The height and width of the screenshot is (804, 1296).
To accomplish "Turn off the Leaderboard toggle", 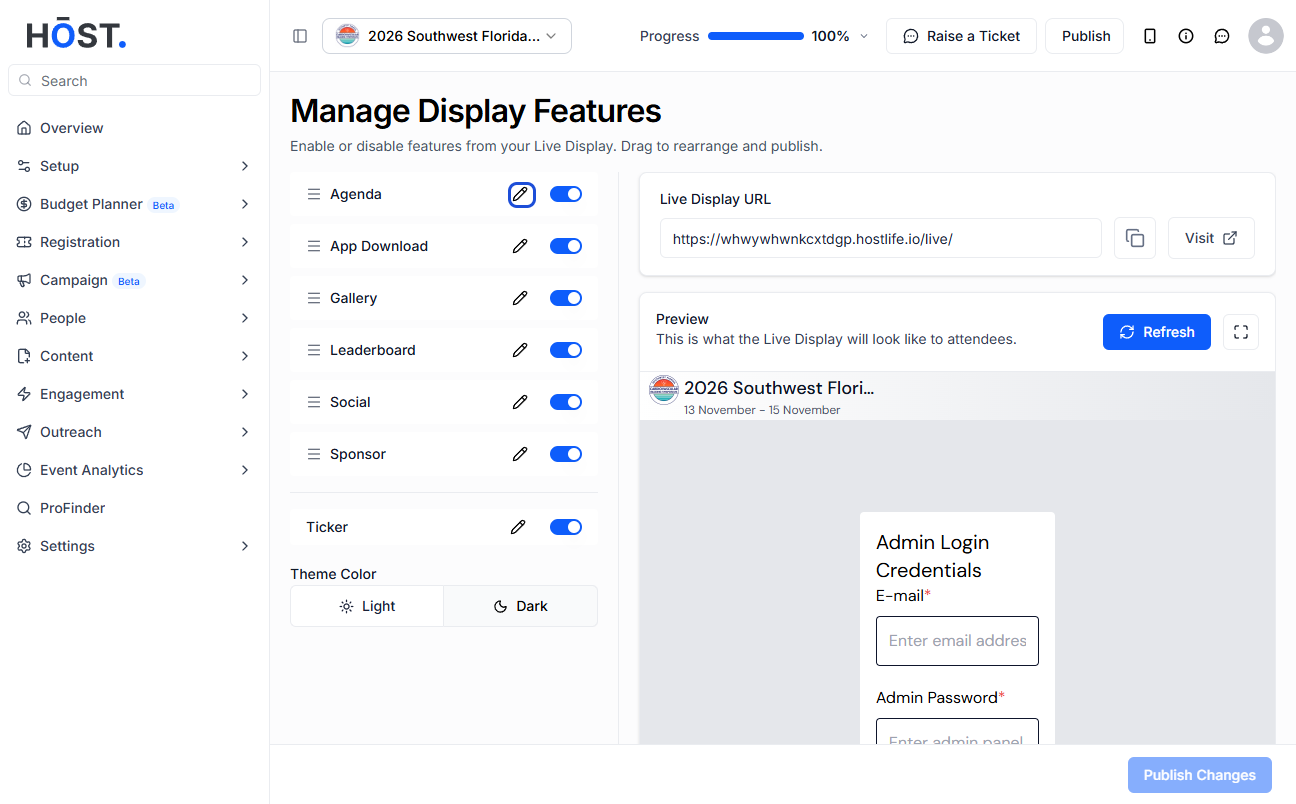I will coord(566,350).
